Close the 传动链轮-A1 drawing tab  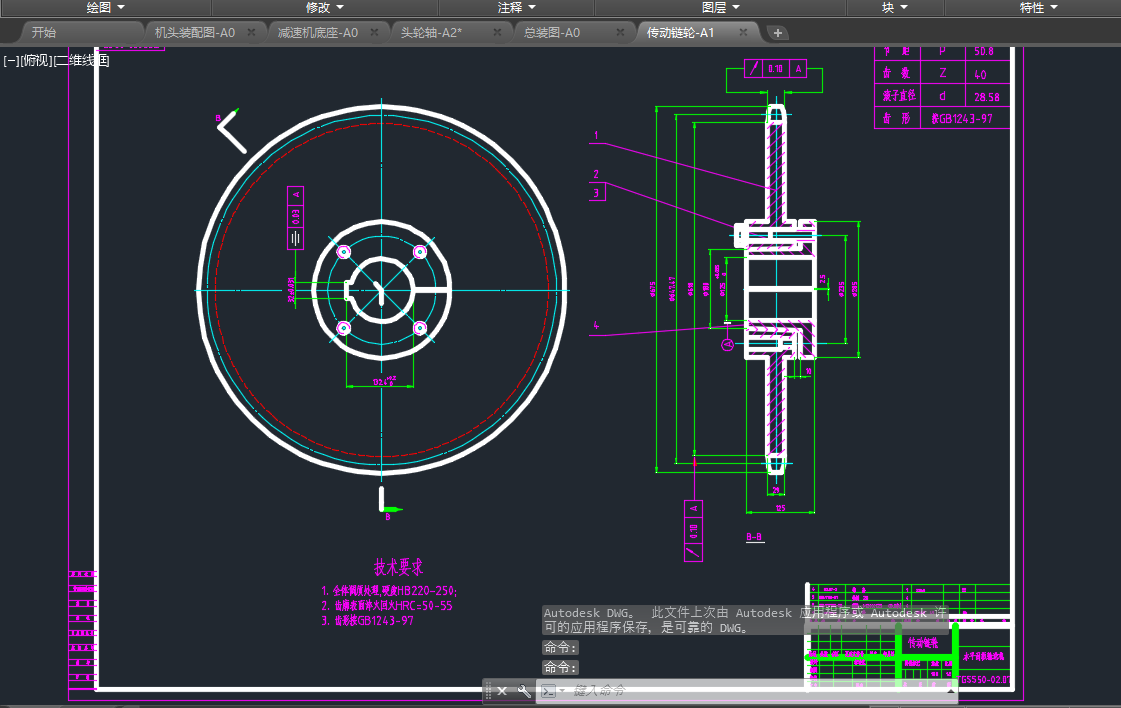[x=744, y=32]
